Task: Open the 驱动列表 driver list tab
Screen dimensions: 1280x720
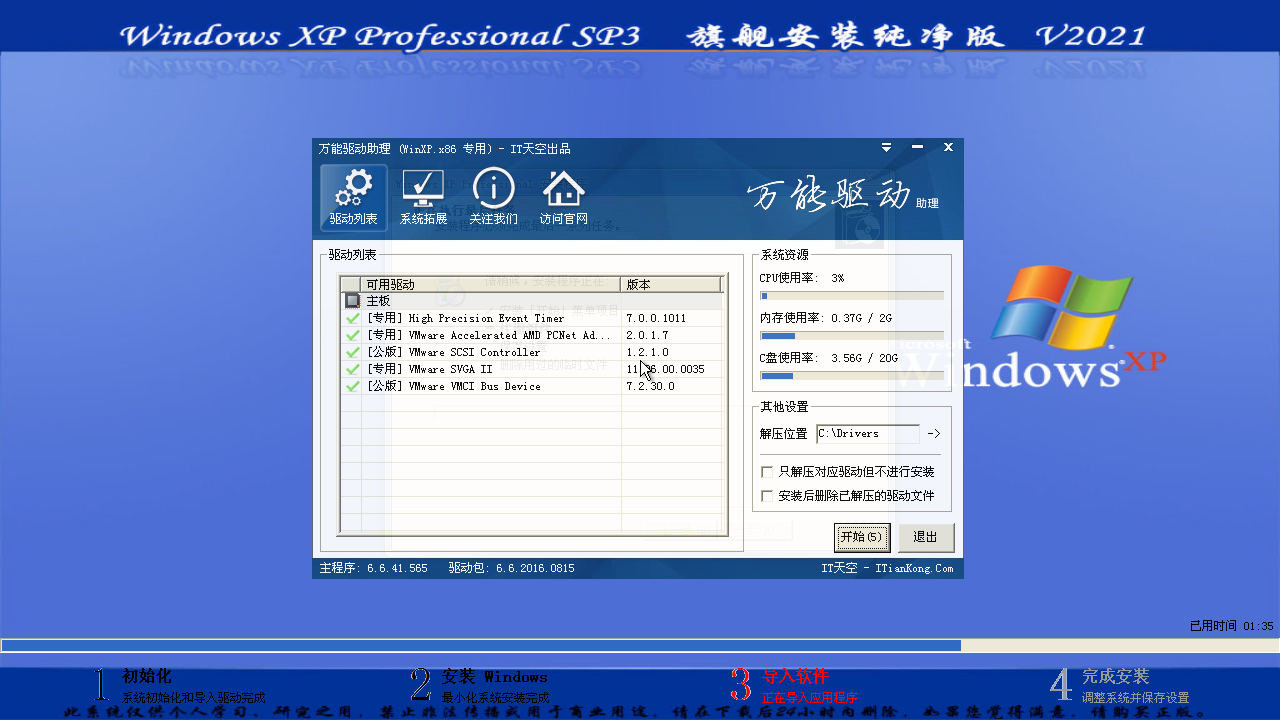Action: tap(354, 198)
